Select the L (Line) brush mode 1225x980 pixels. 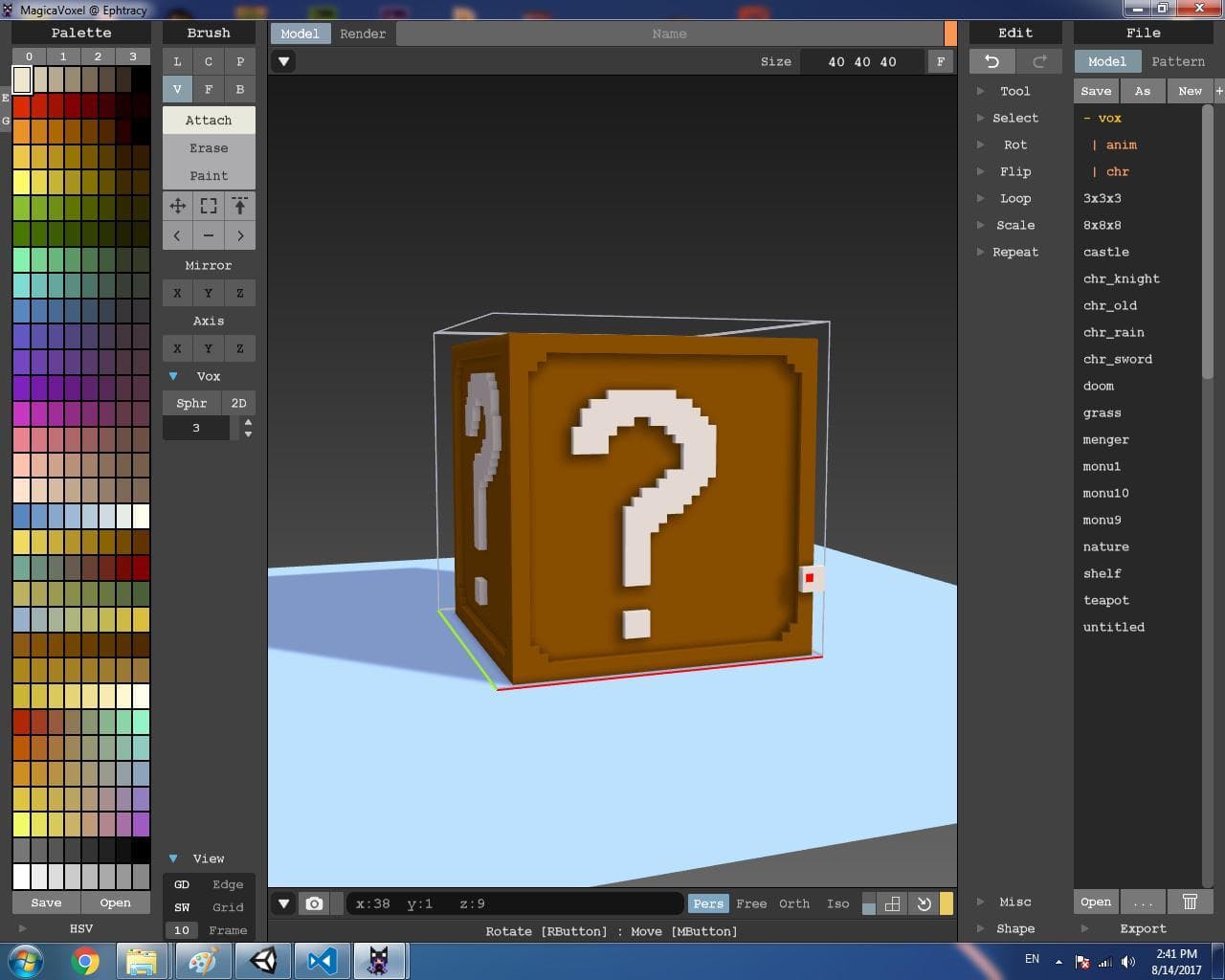(x=177, y=61)
